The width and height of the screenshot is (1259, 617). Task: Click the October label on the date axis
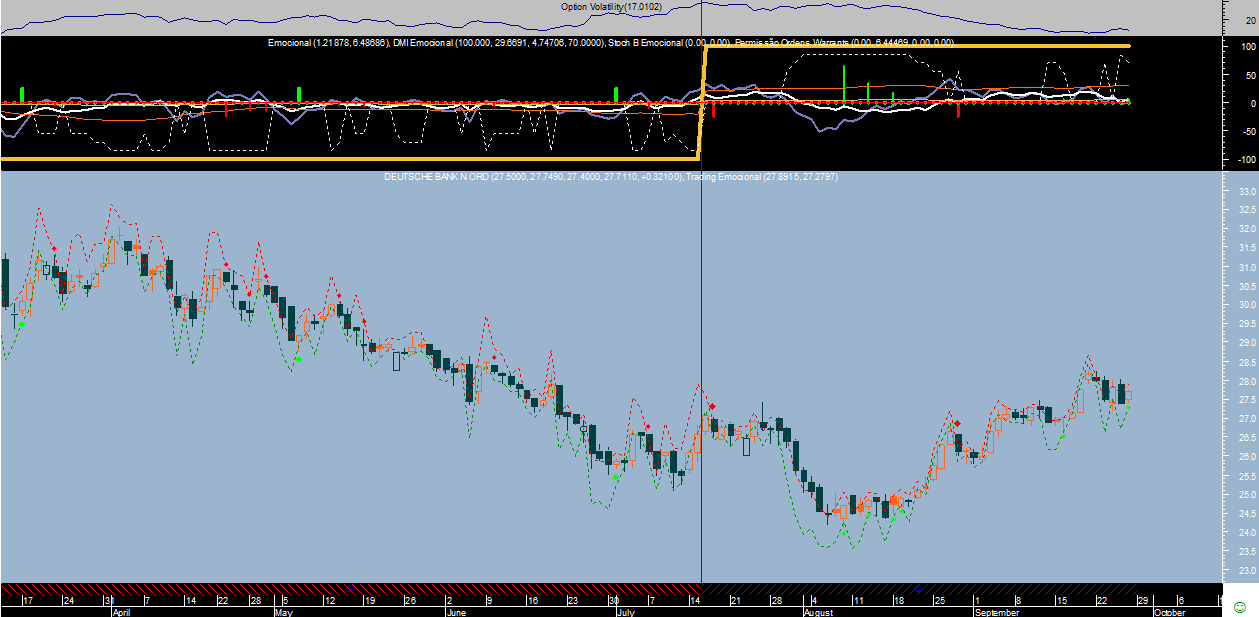[x=1170, y=611]
